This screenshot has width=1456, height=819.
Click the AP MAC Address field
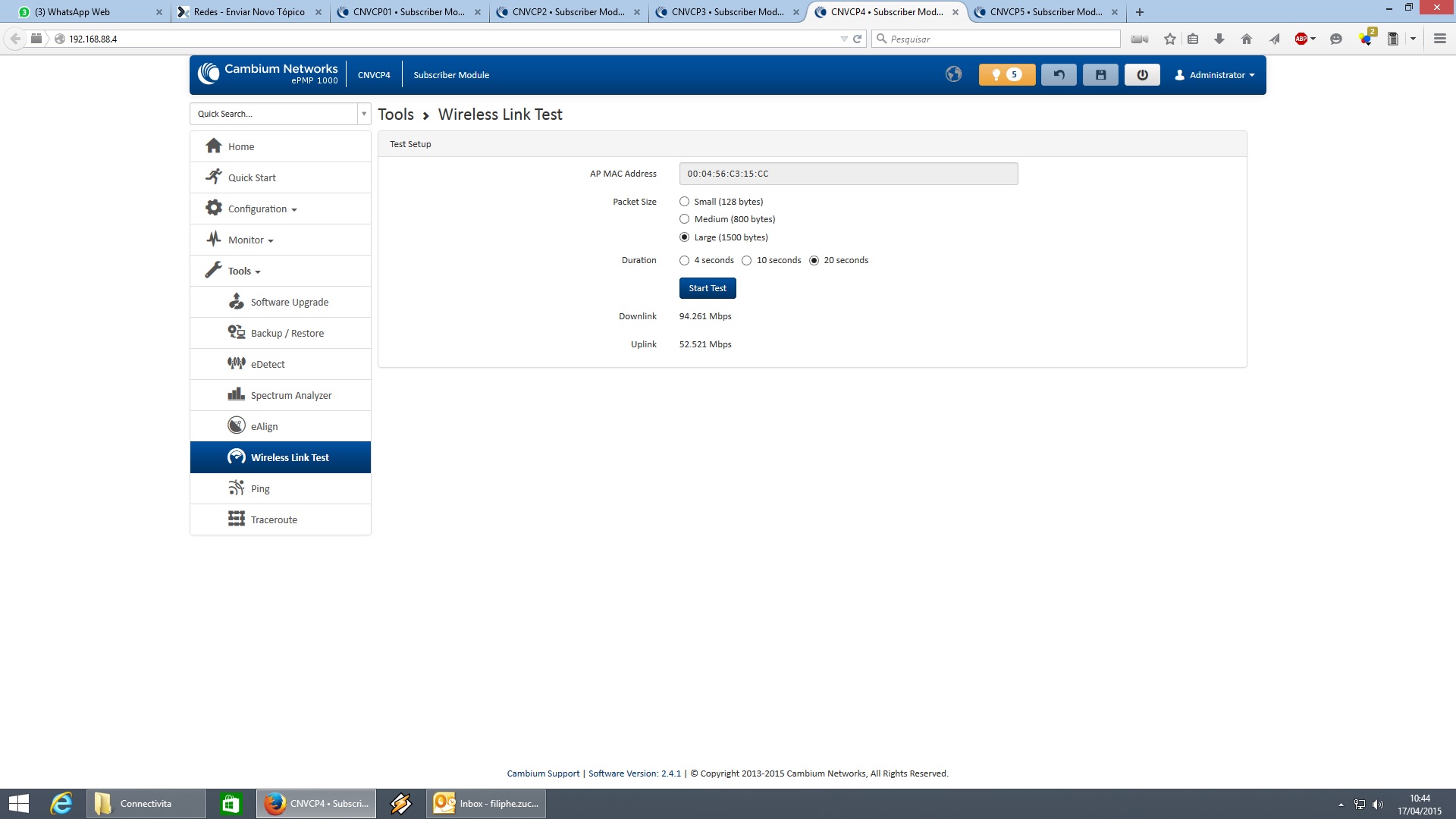pos(848,174)
